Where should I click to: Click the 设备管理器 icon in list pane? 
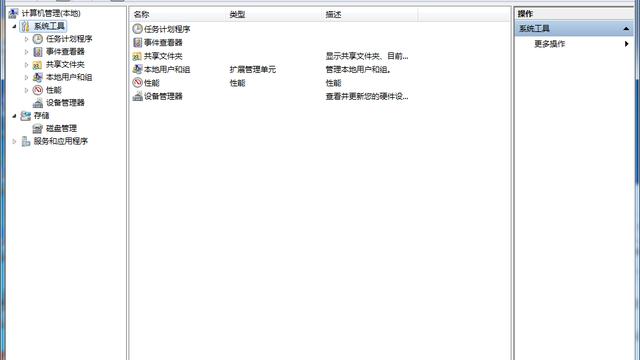tap(138, 96)
